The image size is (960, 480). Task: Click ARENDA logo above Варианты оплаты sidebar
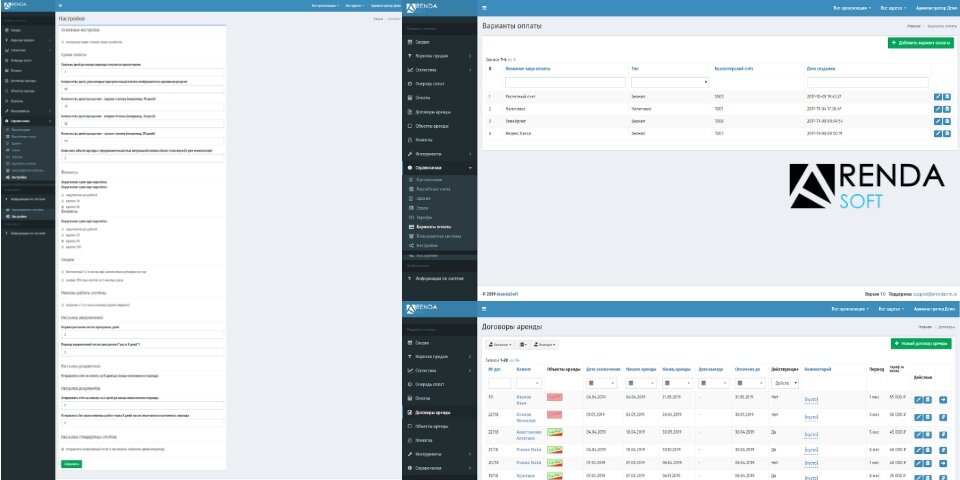pyautogui.click(x=421, y=7)
